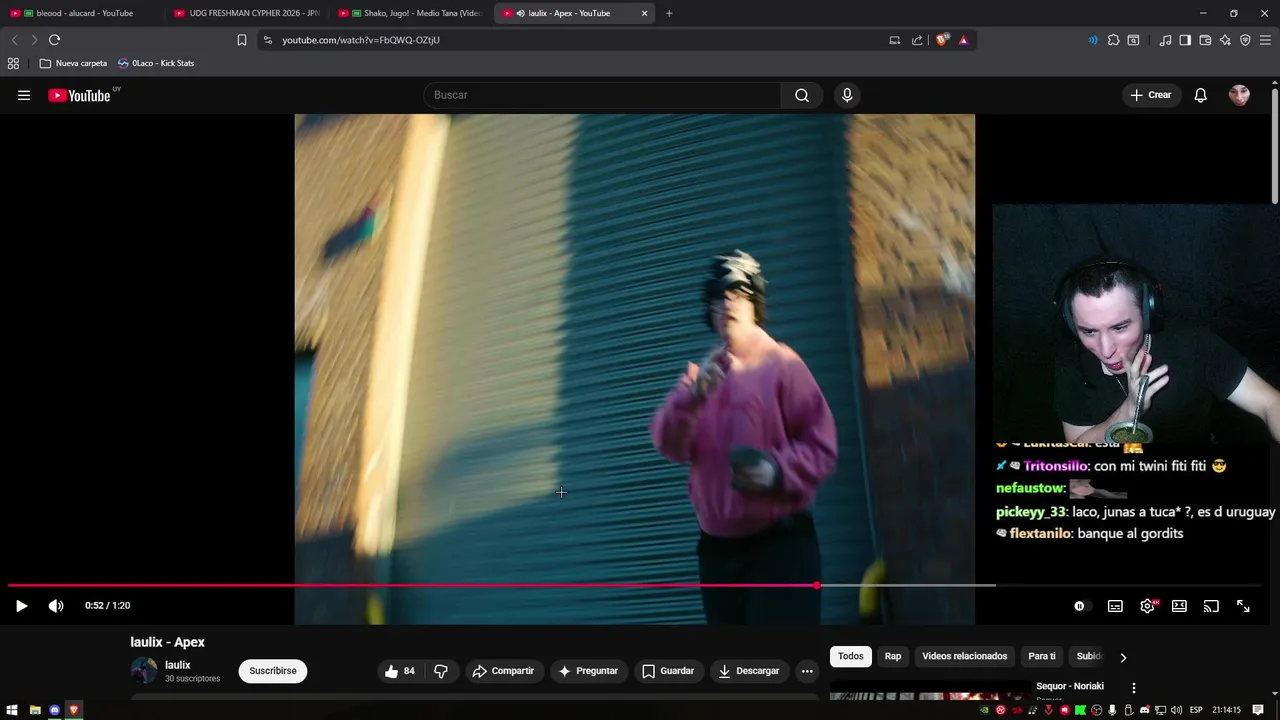Open YouTube notifications bell
This screenshot has height=720, width=1280.
click(1201, 95)
